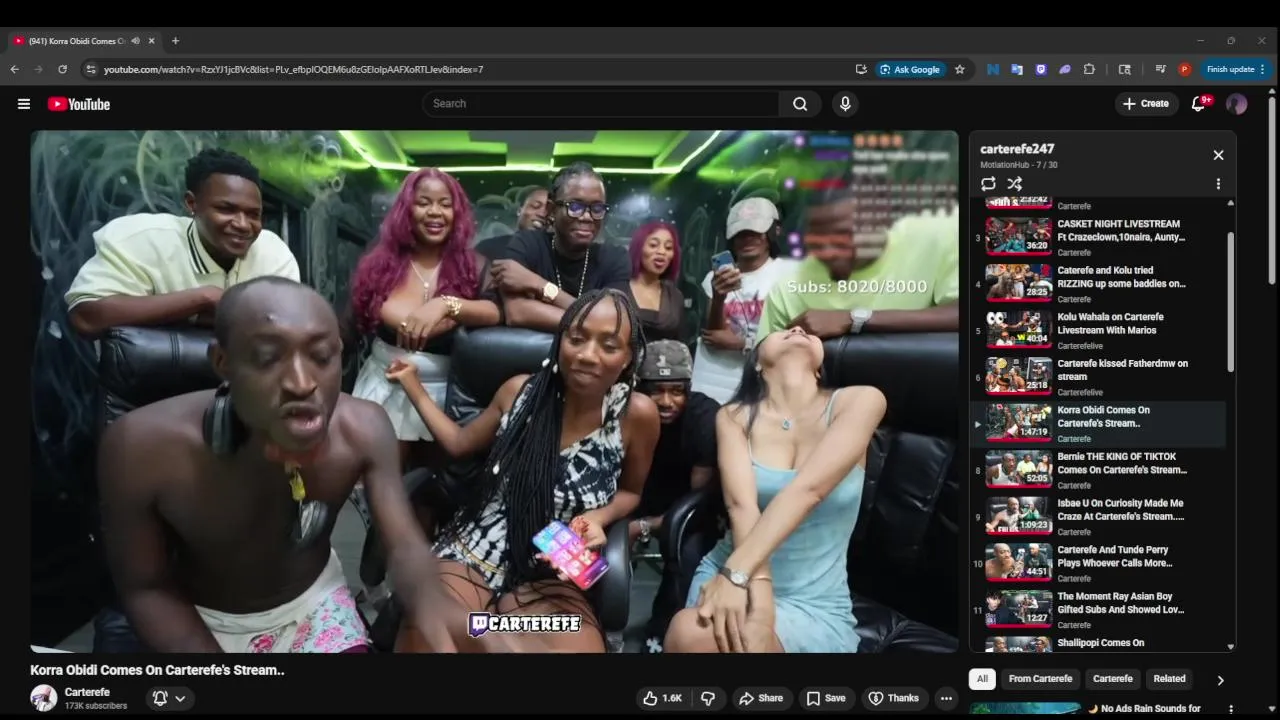Open the account avatar menu
The width and height of the screenshot is (1280, 720).
tap(1237, 104)
